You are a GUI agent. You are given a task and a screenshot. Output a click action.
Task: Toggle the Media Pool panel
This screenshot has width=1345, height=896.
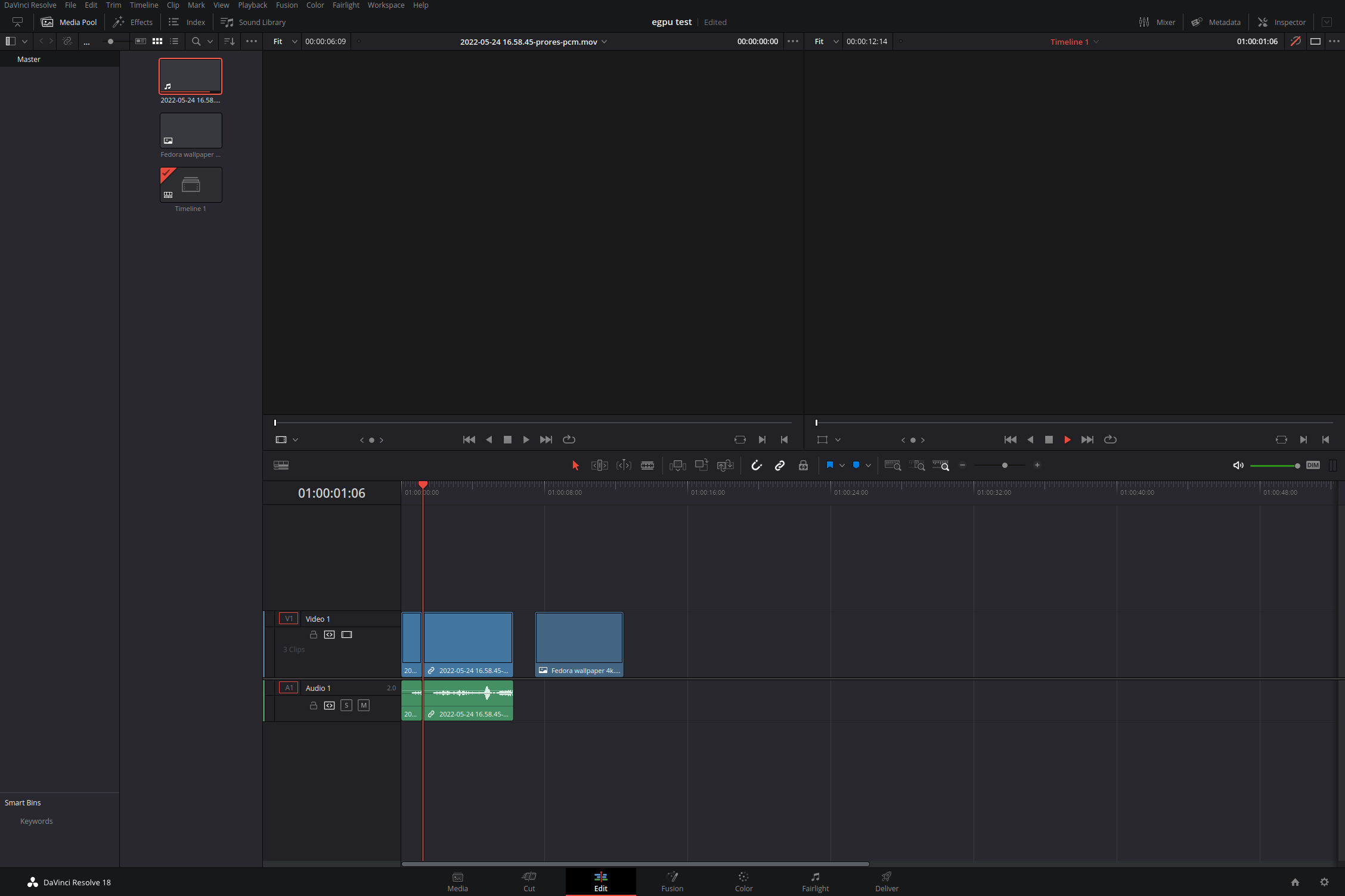[69, 22]
